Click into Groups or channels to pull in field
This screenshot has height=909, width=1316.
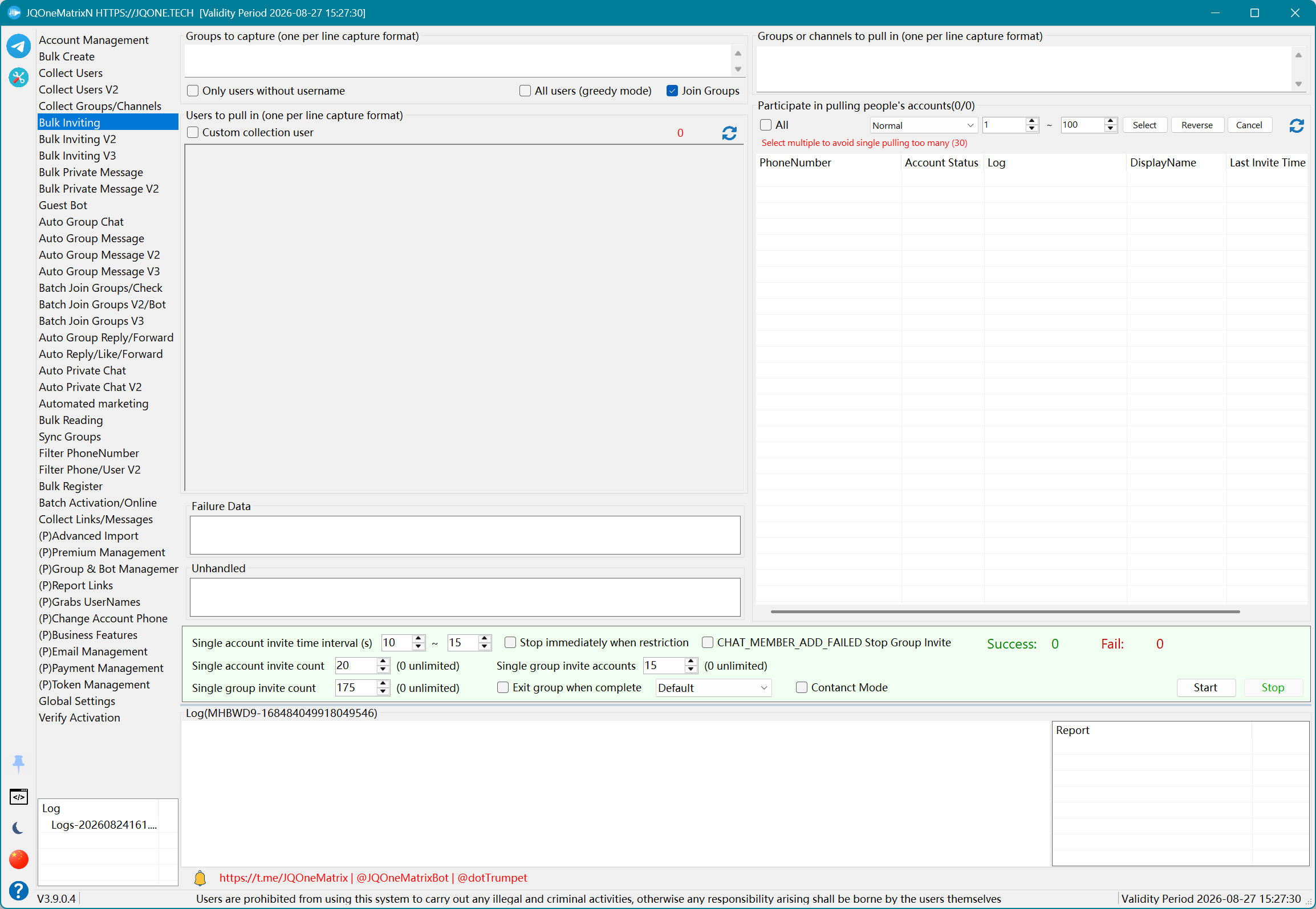coord(1024,68)
